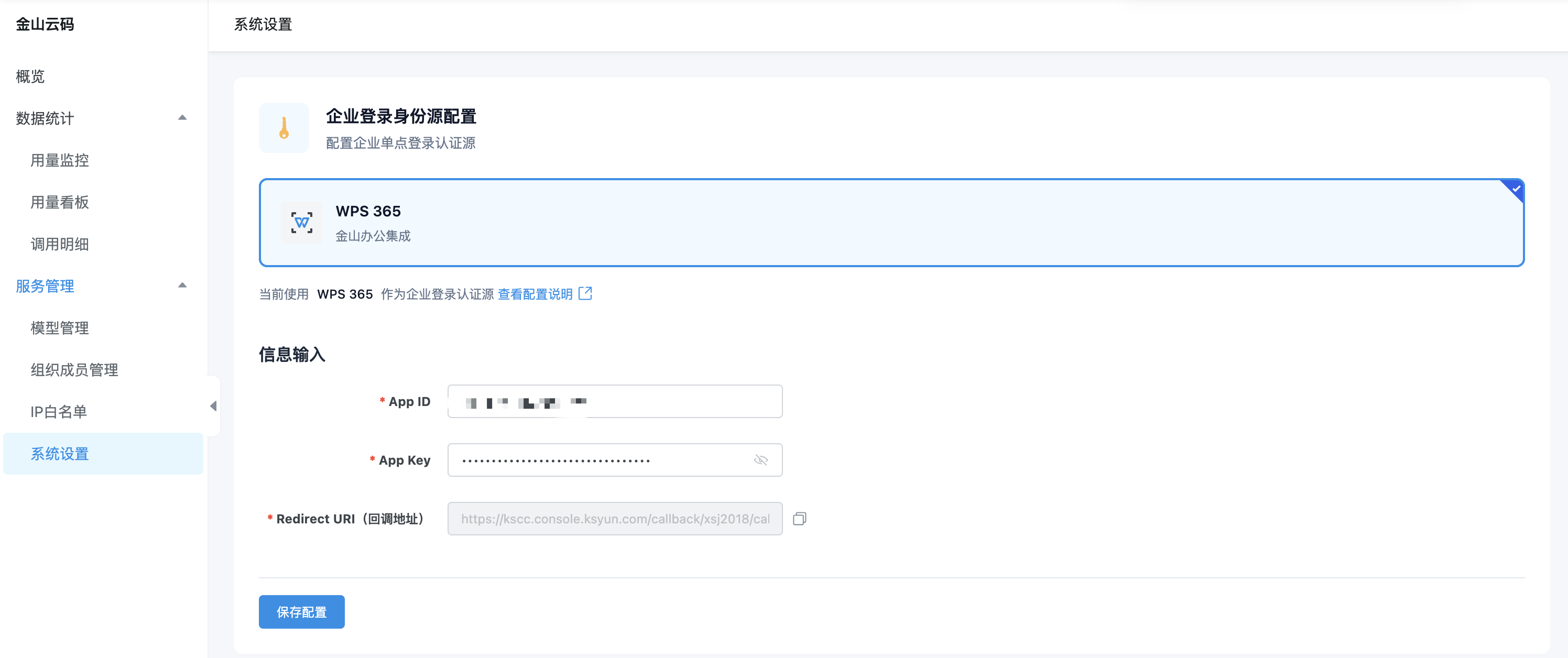Open 调用明细 in the sidebar

[60, 244]
